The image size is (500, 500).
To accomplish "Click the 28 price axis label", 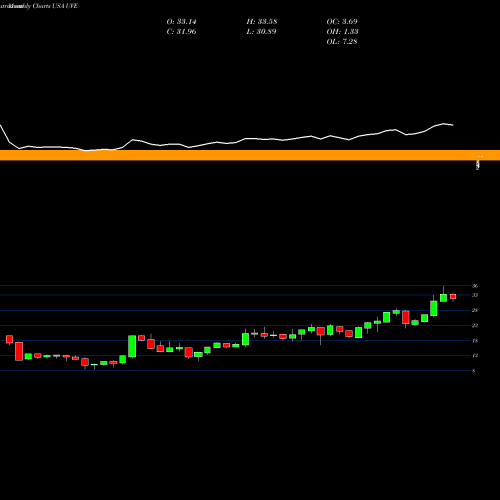I will pos(475,310).
